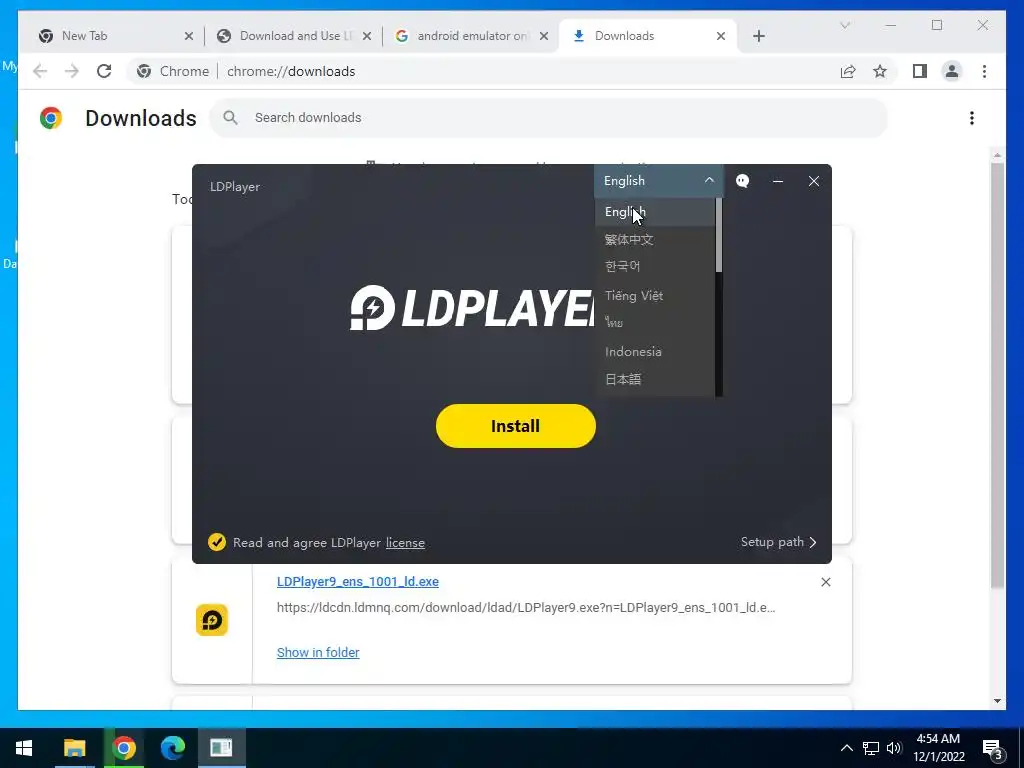The height and width of the screenshot is (768, 1024).
Task: Open the volume tray icon
Action: 894,748
